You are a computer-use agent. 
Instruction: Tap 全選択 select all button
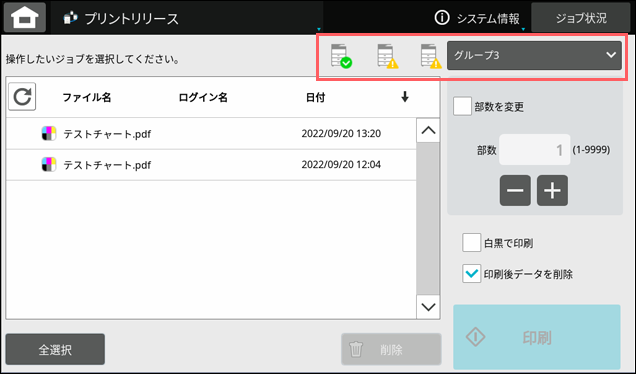[55, 349]
